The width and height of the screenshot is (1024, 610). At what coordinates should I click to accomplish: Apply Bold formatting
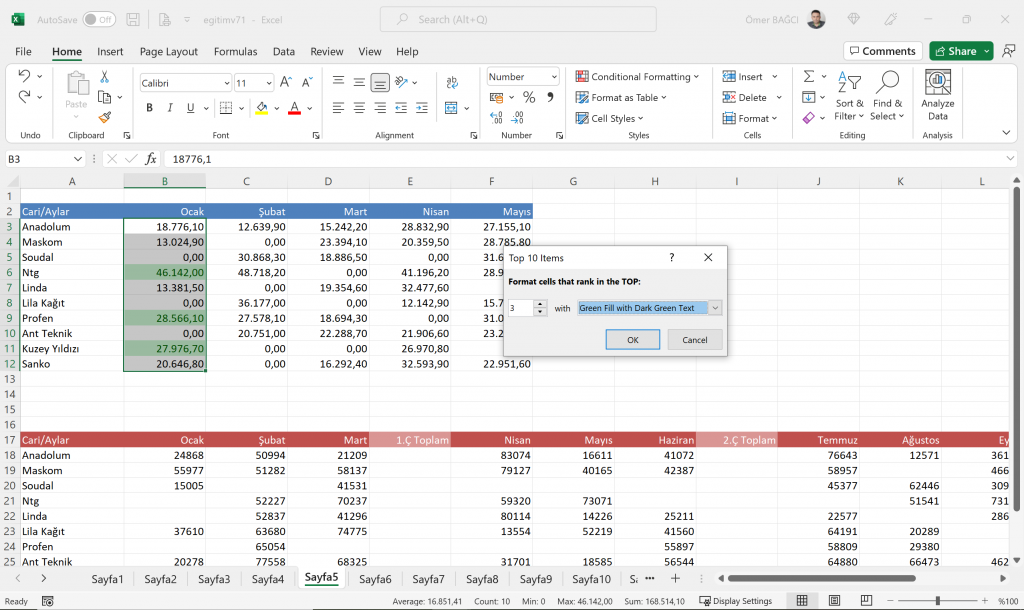pyautogui.click(x=150, y=108)
